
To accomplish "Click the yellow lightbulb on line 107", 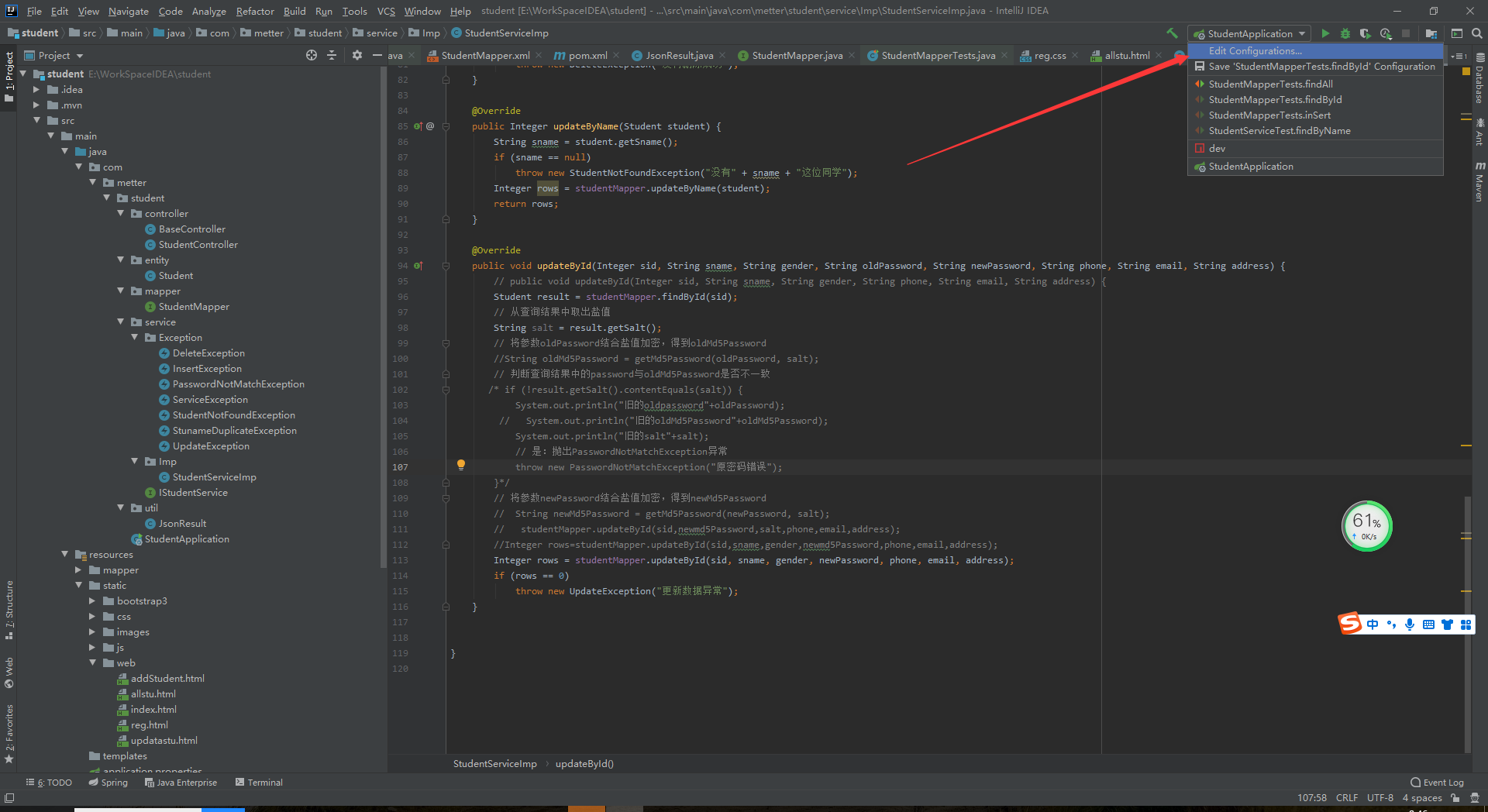I will click(461, 465).
